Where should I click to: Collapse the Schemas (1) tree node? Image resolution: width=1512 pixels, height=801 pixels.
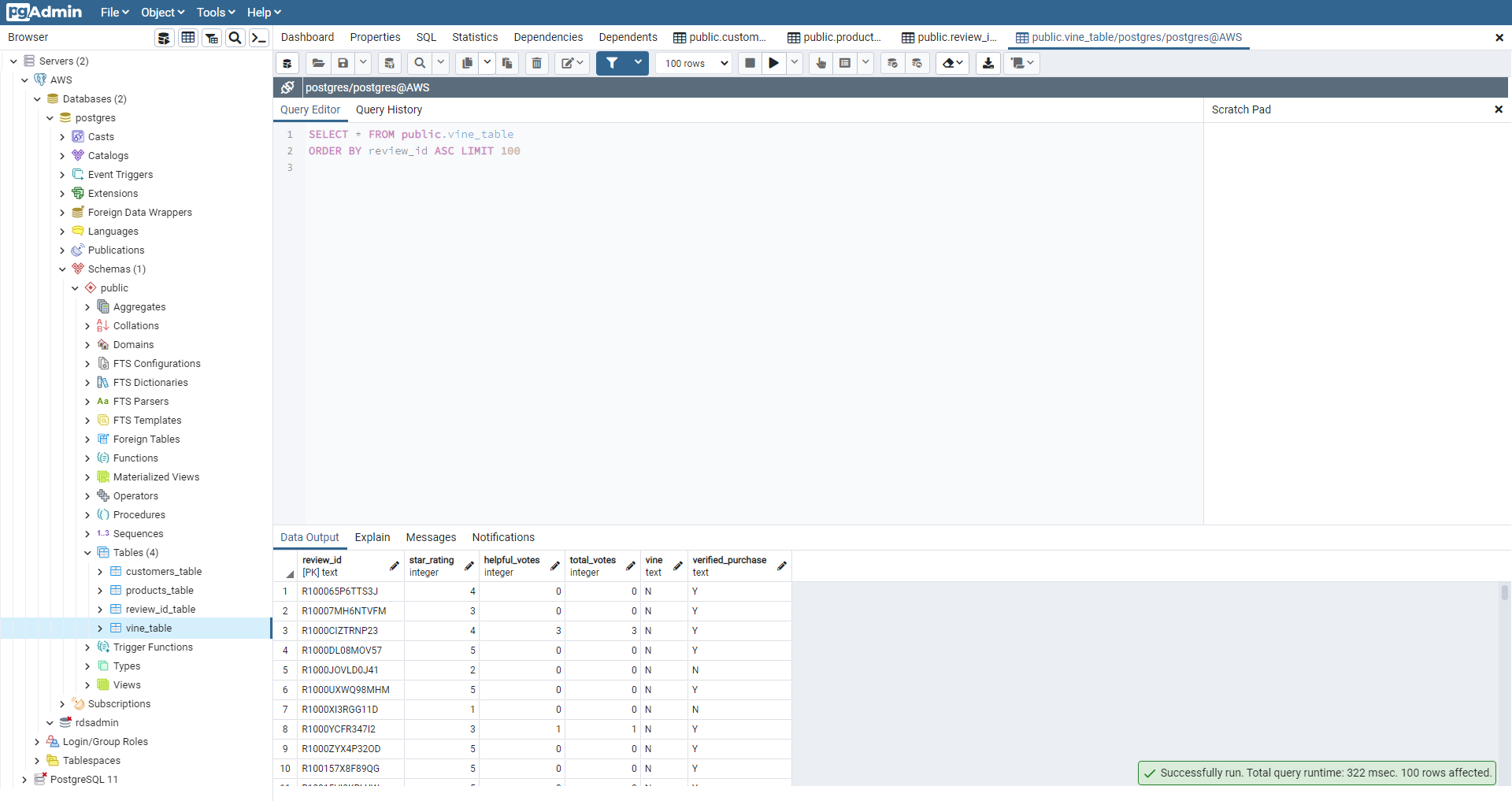coord(62,269)
